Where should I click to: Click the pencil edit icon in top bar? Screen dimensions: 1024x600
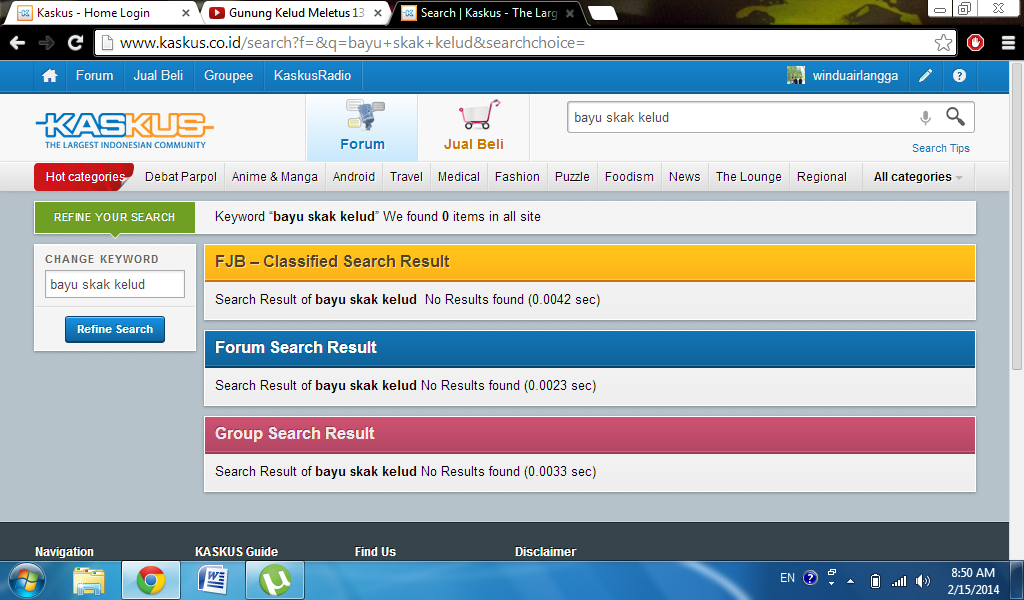[x=925, y=76]
